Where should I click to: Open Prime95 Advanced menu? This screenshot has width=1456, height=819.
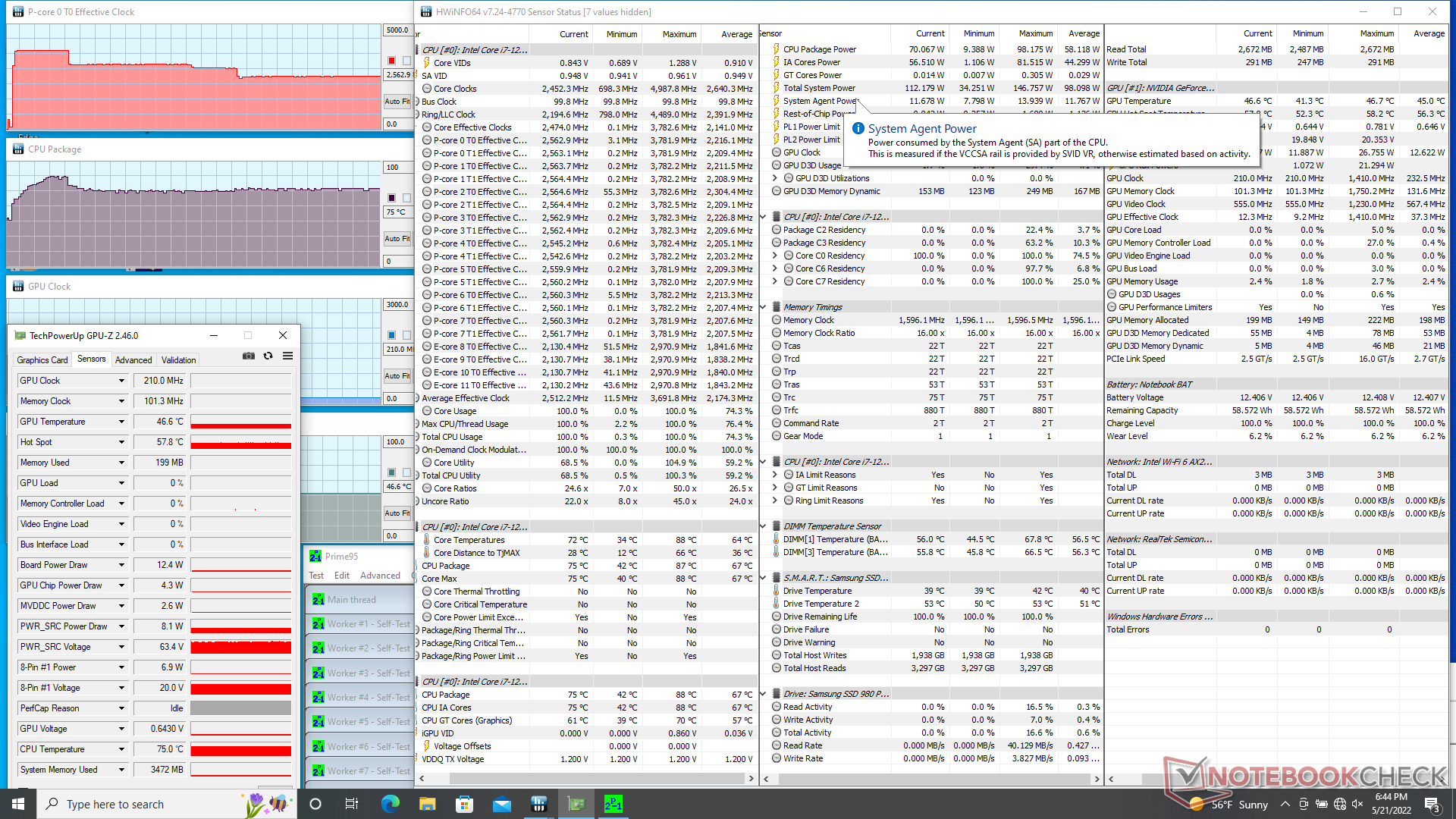tap(380, 576)
